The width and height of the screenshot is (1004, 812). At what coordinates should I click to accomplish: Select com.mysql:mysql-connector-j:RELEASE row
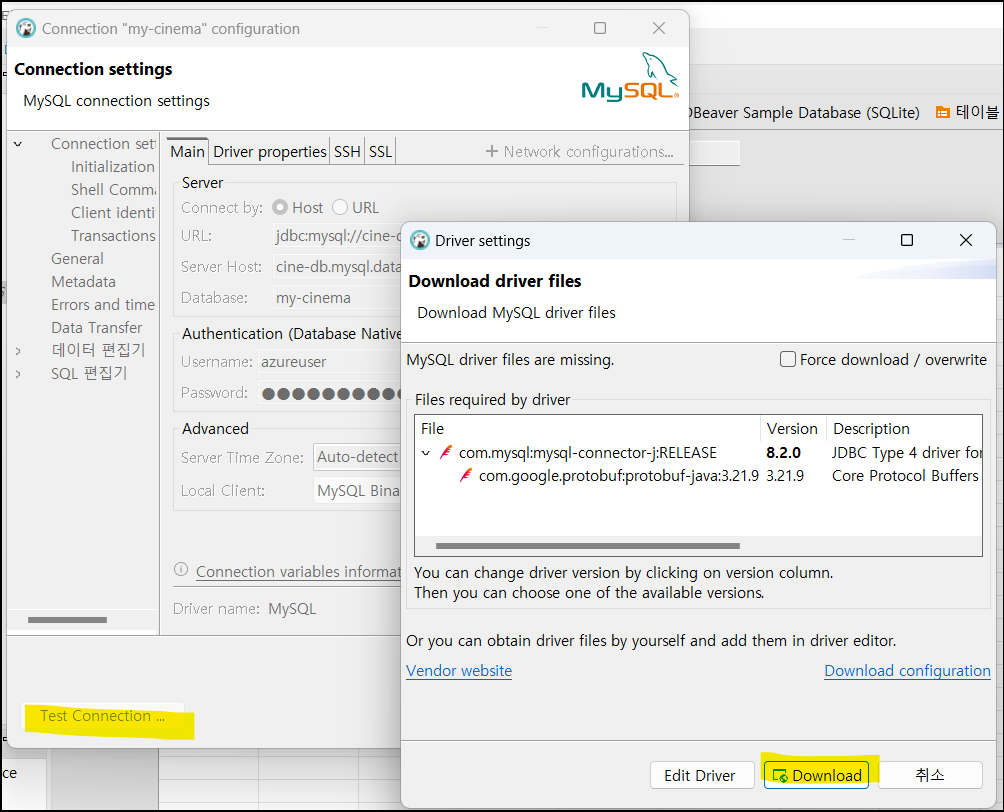coord(587,453)
